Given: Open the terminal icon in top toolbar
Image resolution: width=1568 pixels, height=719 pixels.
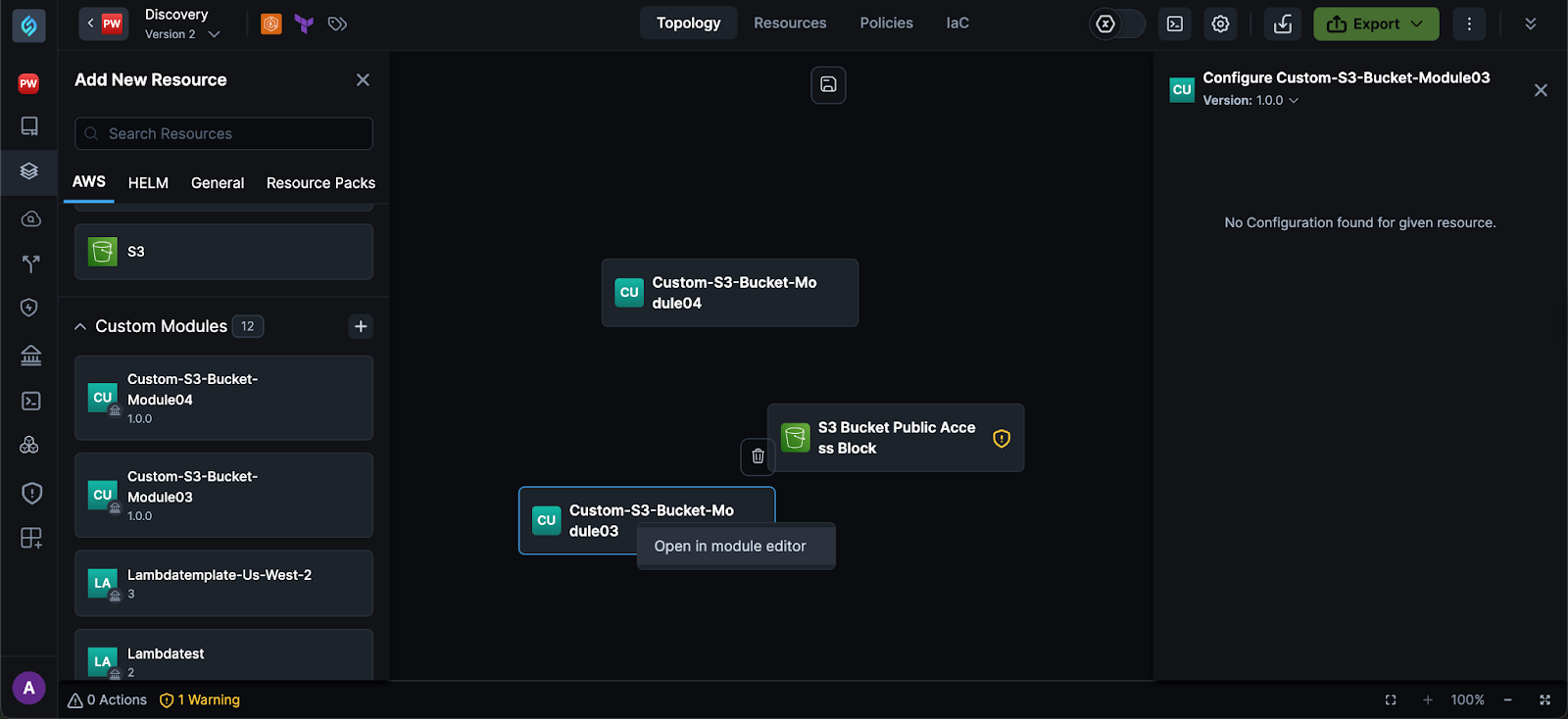Looking at the screenshot, I should pyautogui.click(x=1175, y=24).
